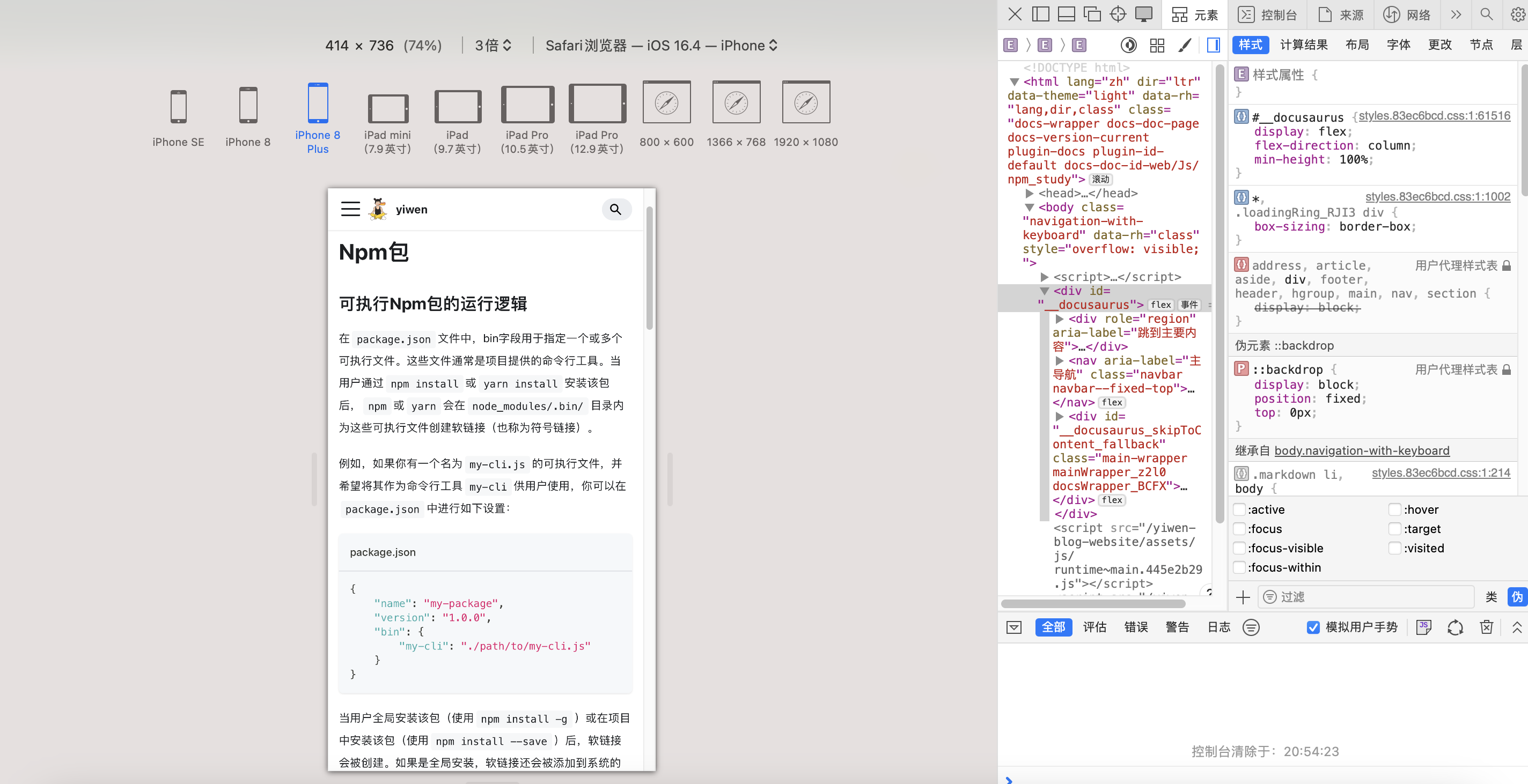Toggle details sidebar panel icon

pyautogui.click(x=1213, y=45)
